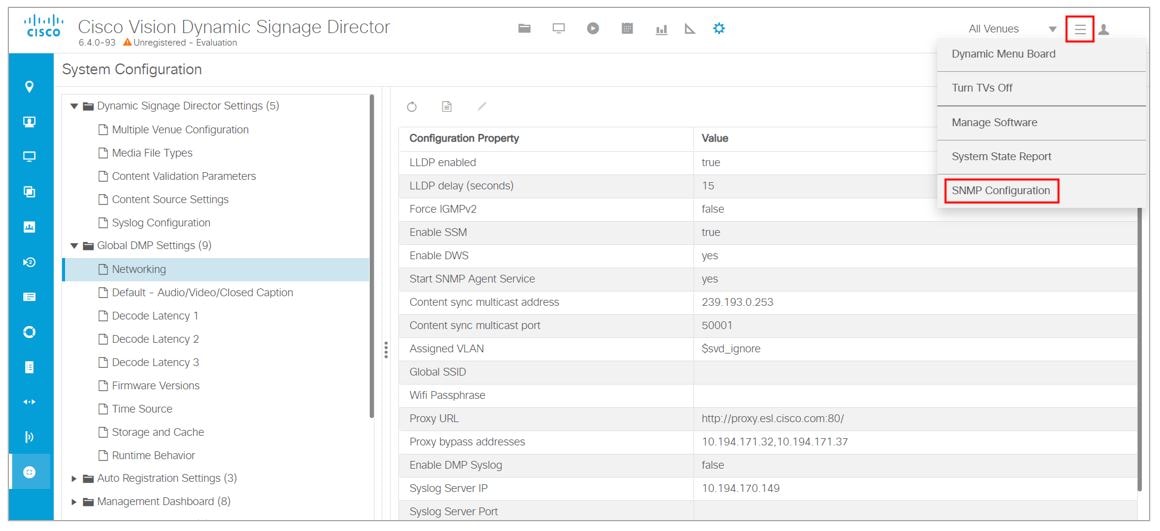Open Manage Software menu item

pos(1042,123)
